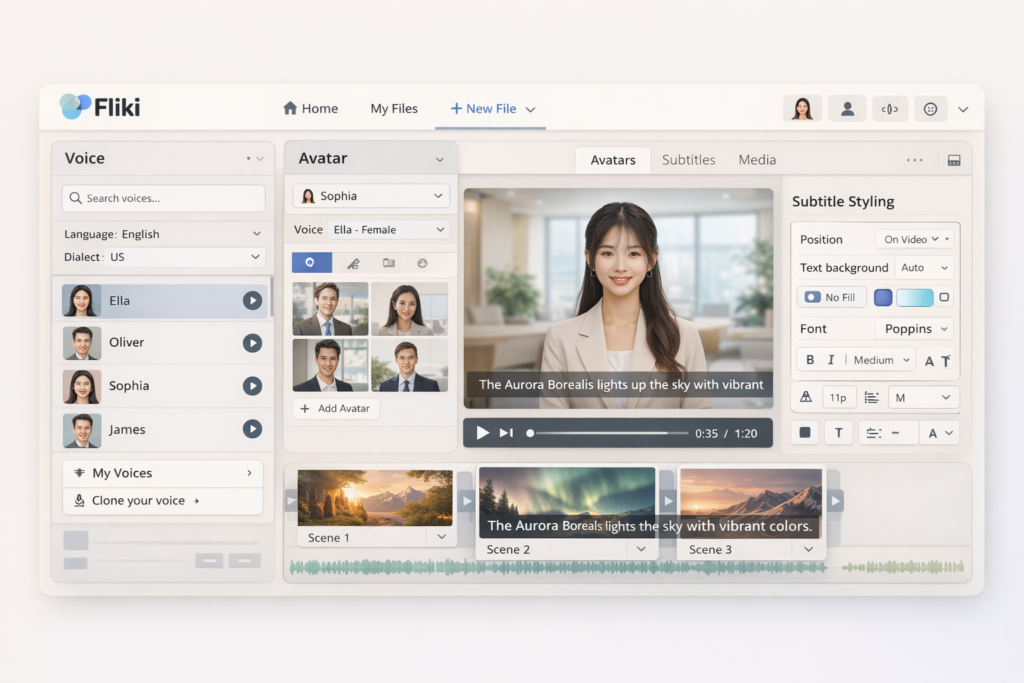Expand the Voice Ella - Female dropdown
This screenshot has height=683, width=1024.
(x=390, y=229)
